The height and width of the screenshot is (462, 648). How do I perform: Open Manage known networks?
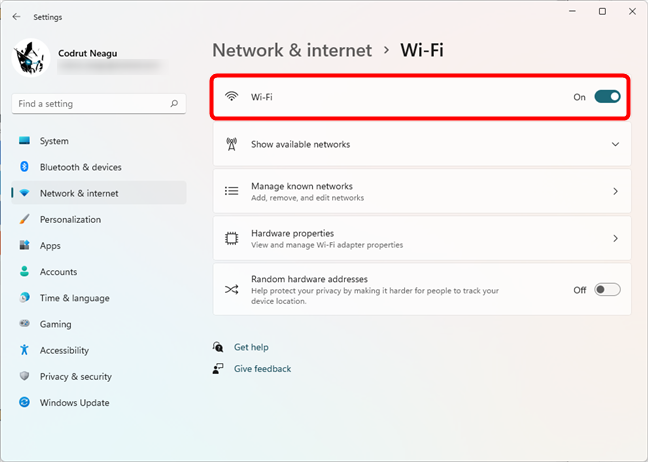(x=422, y=191)
